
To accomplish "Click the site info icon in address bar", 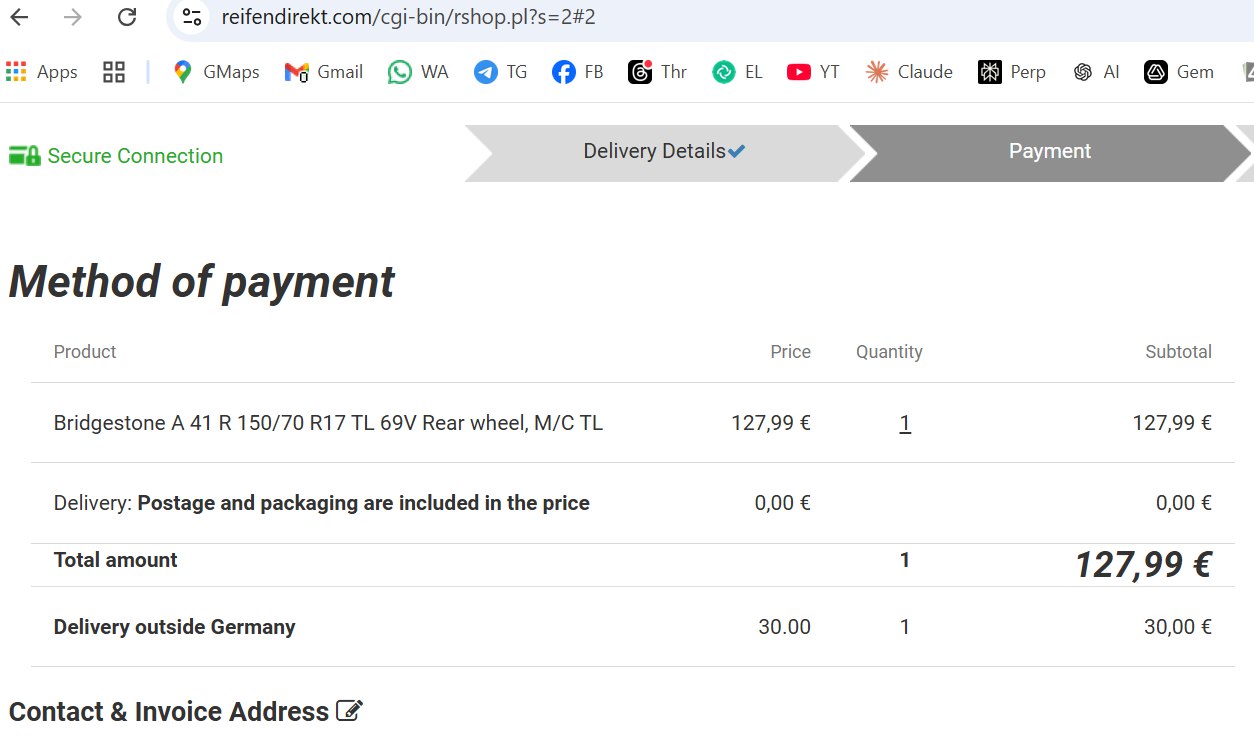I will 192,17.
